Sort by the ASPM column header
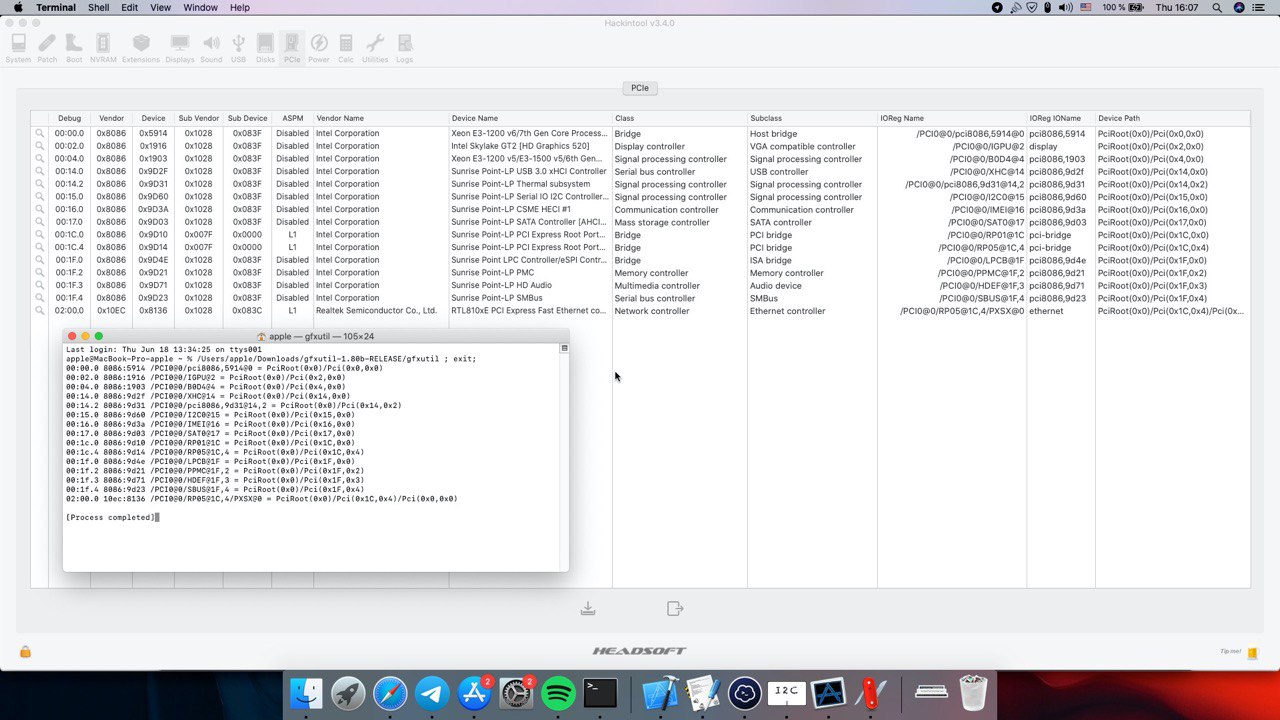Viewport: 1280px width, 720px height. [x=292, y=118]
